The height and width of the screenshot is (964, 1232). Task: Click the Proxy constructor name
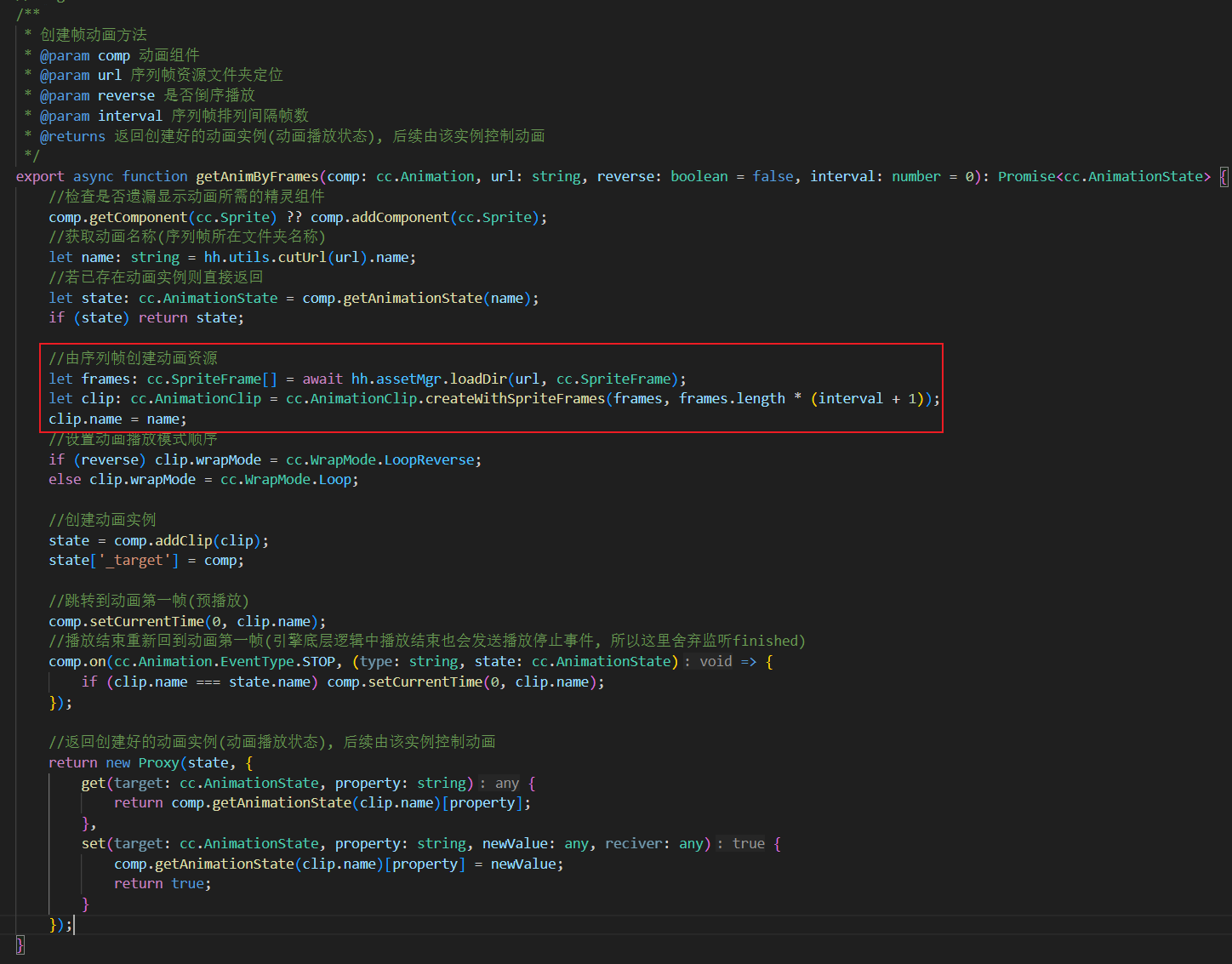click(158, 763)
